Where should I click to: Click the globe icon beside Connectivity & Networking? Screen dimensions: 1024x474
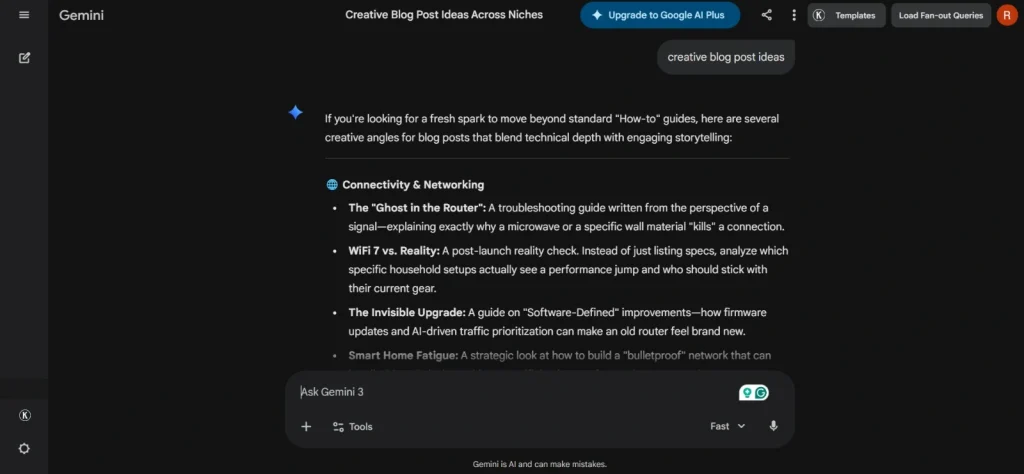pyautogui.click(x=332, y=185)
